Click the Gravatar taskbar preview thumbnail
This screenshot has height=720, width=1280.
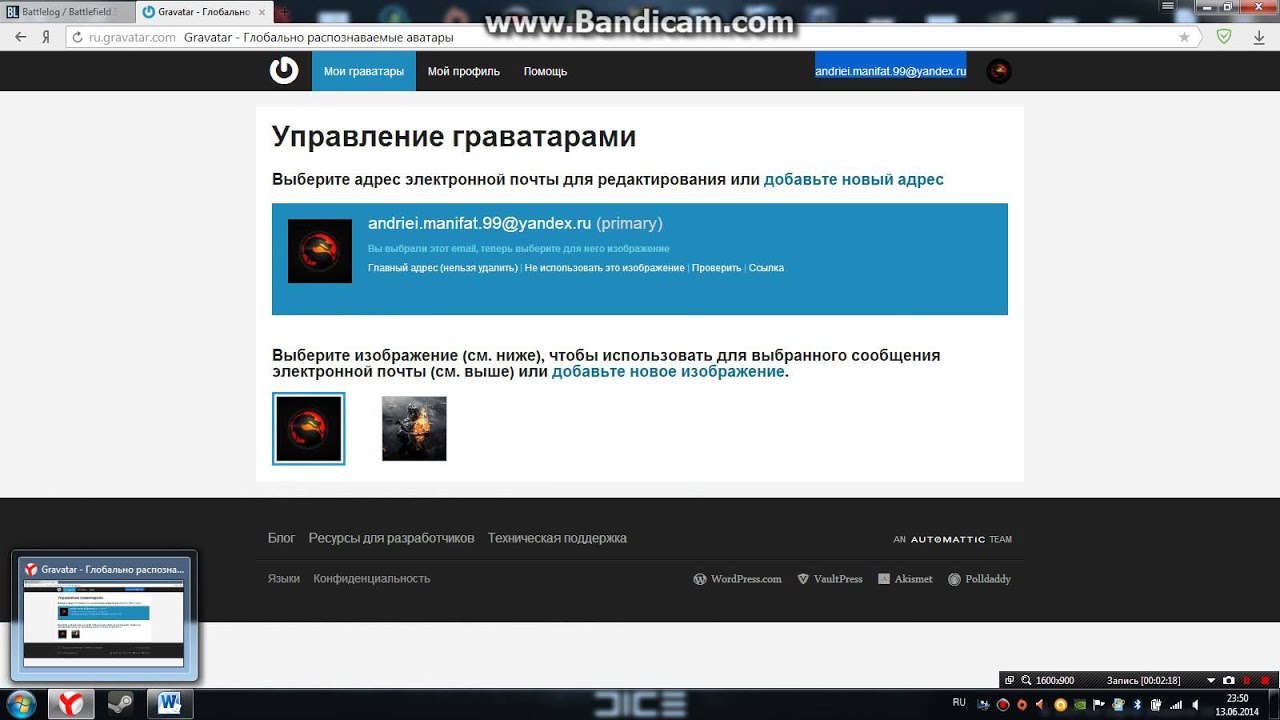click(x=104, y=616)
